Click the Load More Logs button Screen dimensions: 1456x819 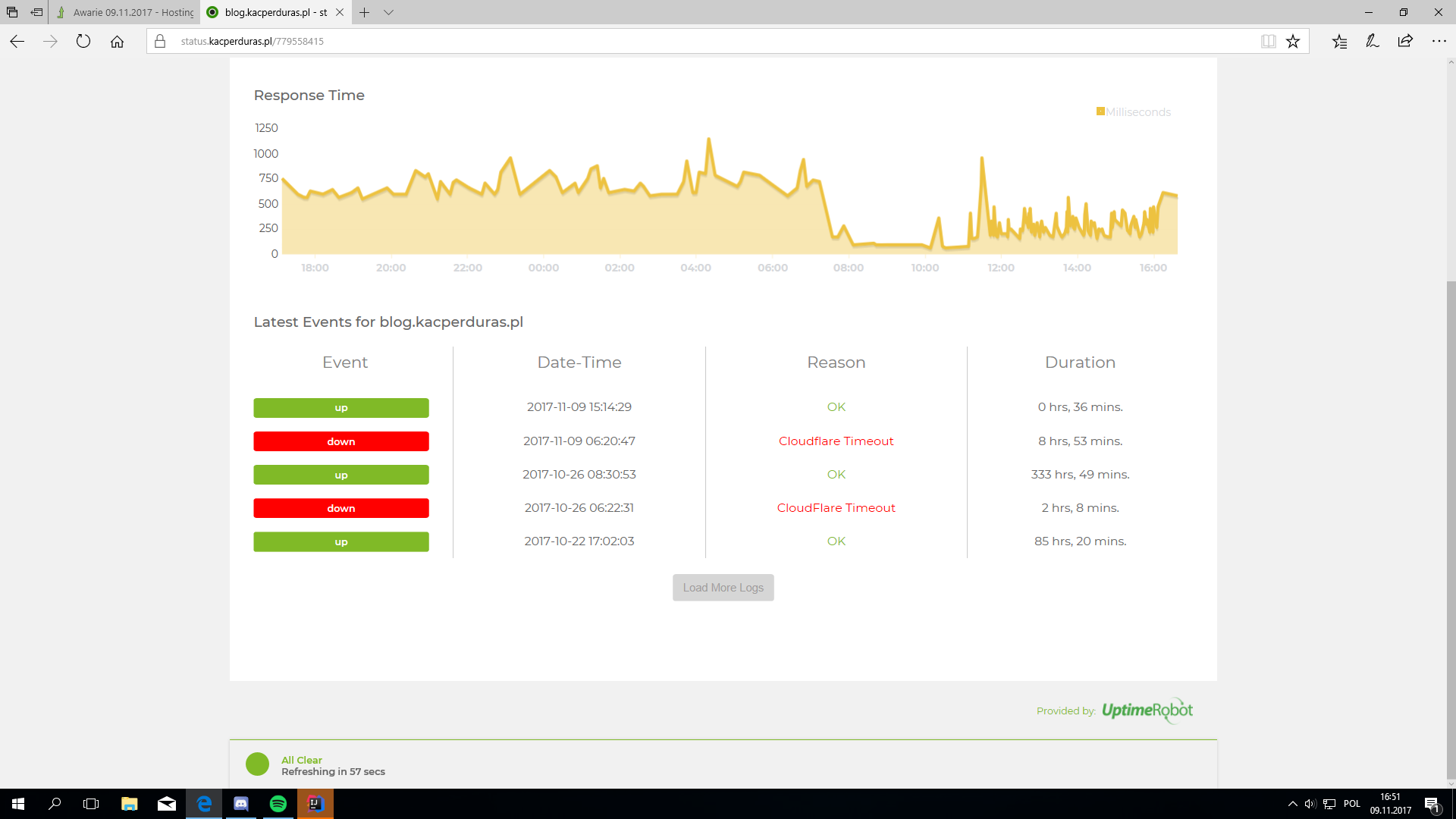pyautogui.click(x=723, y=588)
